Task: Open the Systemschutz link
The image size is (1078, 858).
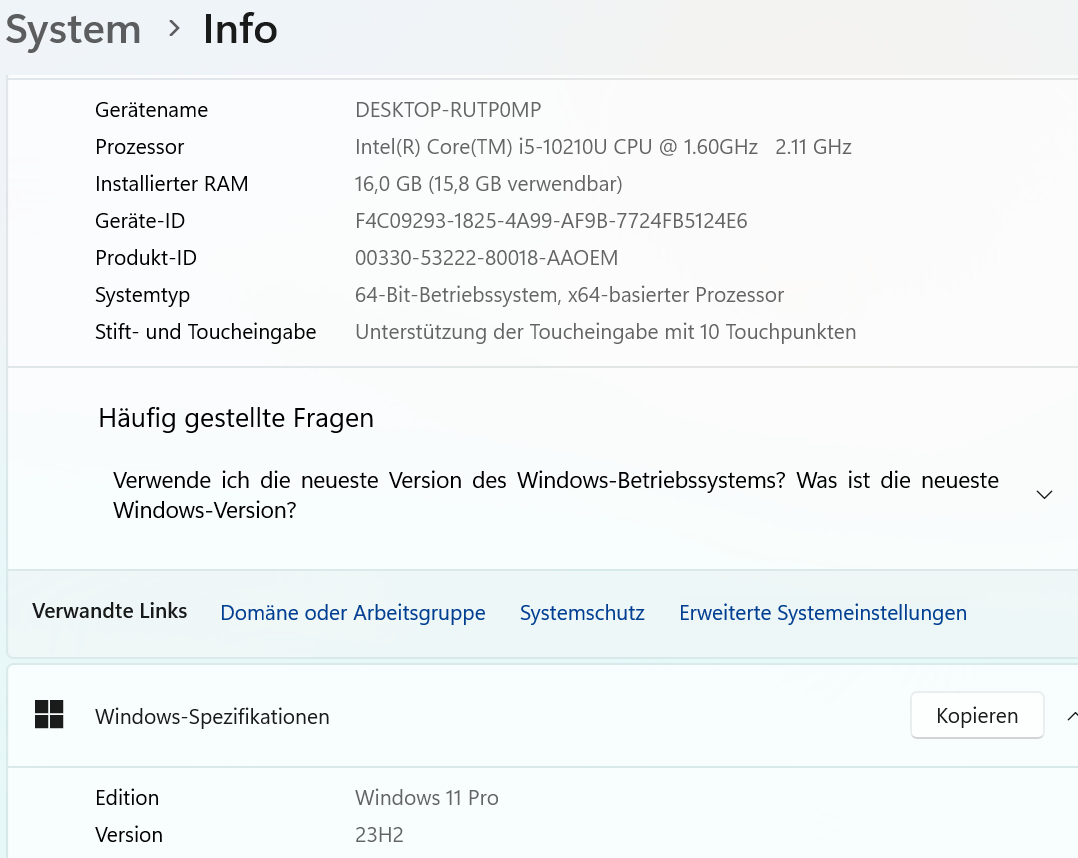Action: tap(582, 613)
